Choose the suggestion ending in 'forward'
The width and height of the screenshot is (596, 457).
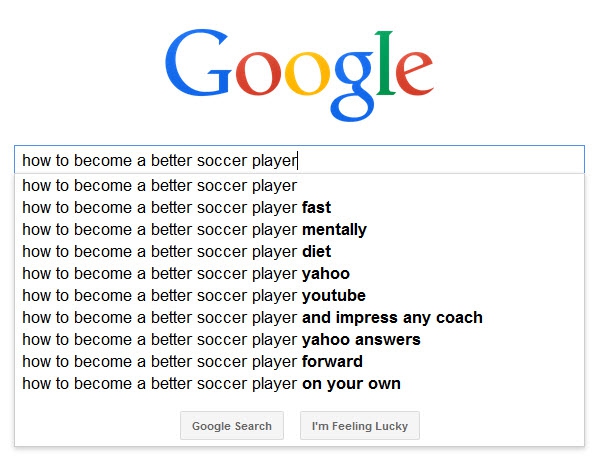pos(299,362)
